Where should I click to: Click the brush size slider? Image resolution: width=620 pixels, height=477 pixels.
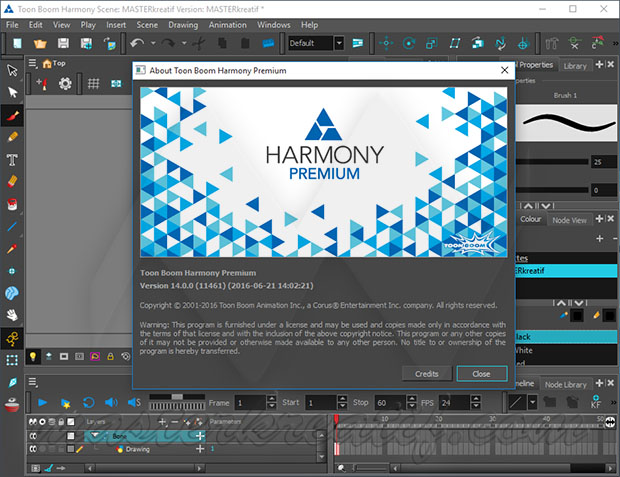click(552, 161)
